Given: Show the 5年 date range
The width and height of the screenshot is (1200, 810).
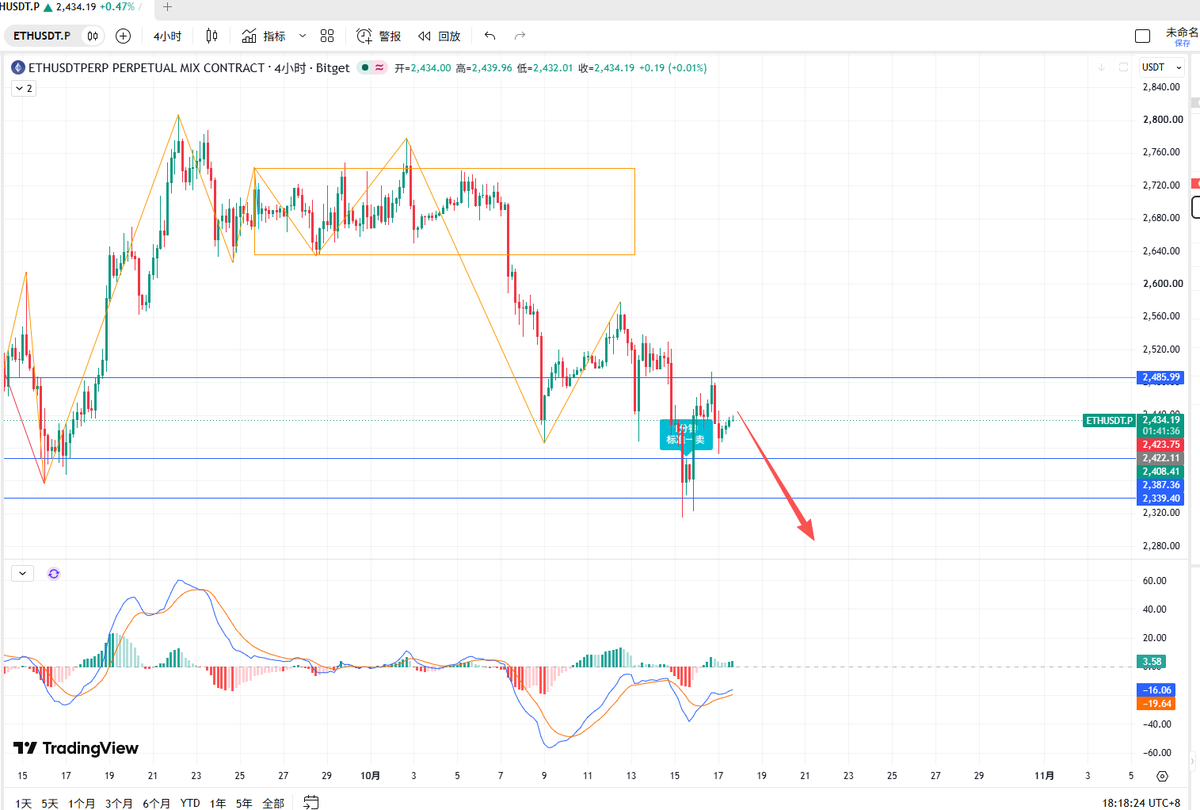Looking at the screenshot, I should (244, 803).
